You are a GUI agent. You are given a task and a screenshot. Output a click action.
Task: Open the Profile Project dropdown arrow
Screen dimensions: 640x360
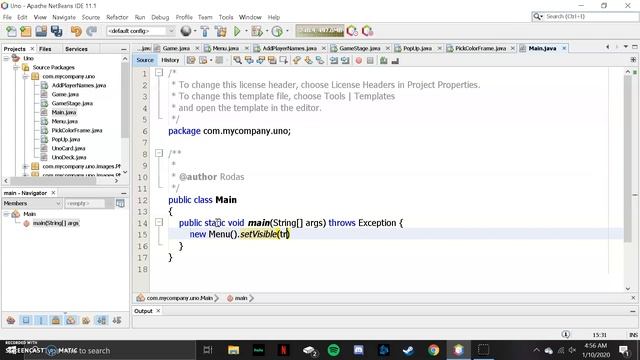click(x=287, y=31)
